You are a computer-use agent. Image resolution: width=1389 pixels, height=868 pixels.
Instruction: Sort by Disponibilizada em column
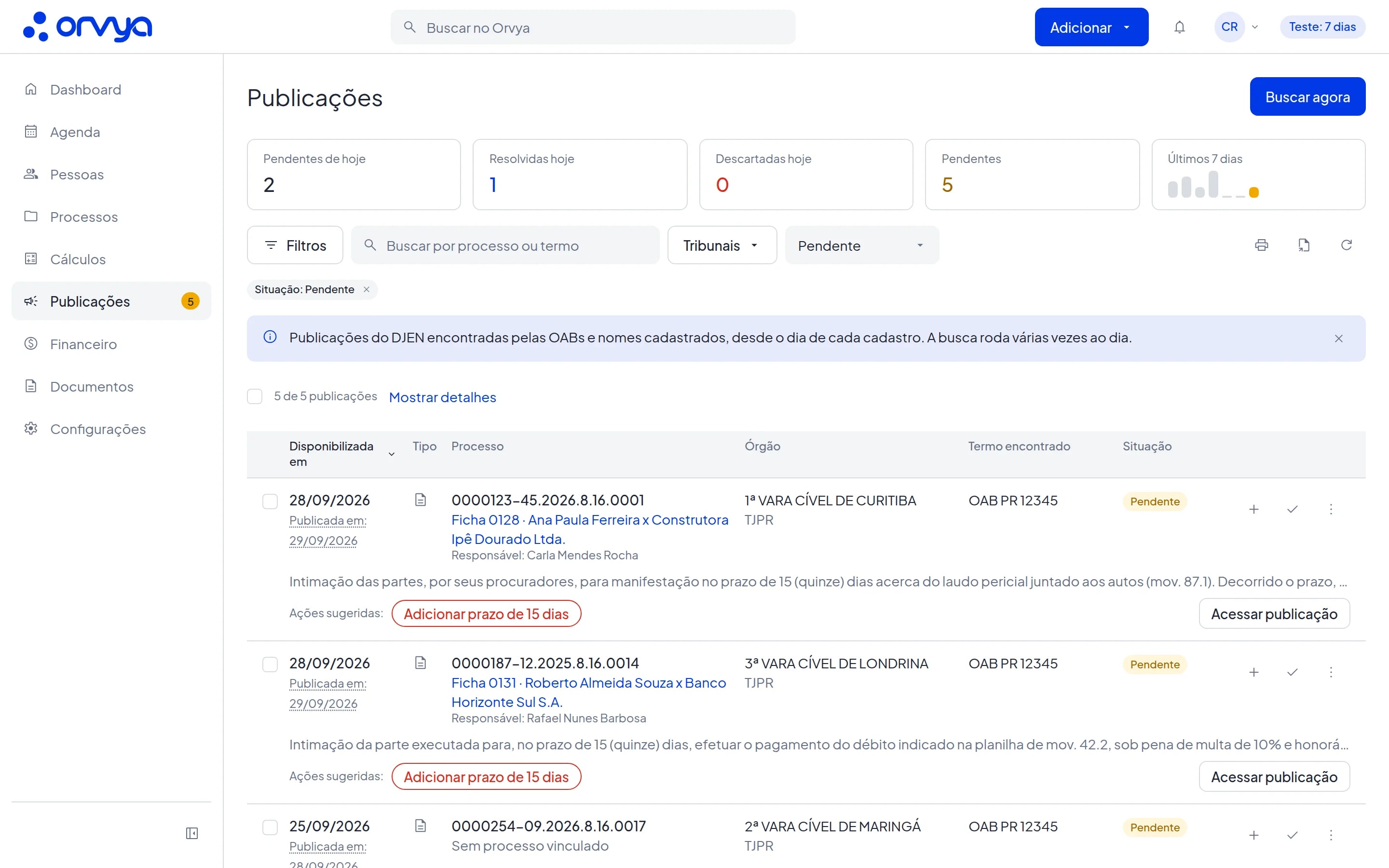[x=341, y=453]
